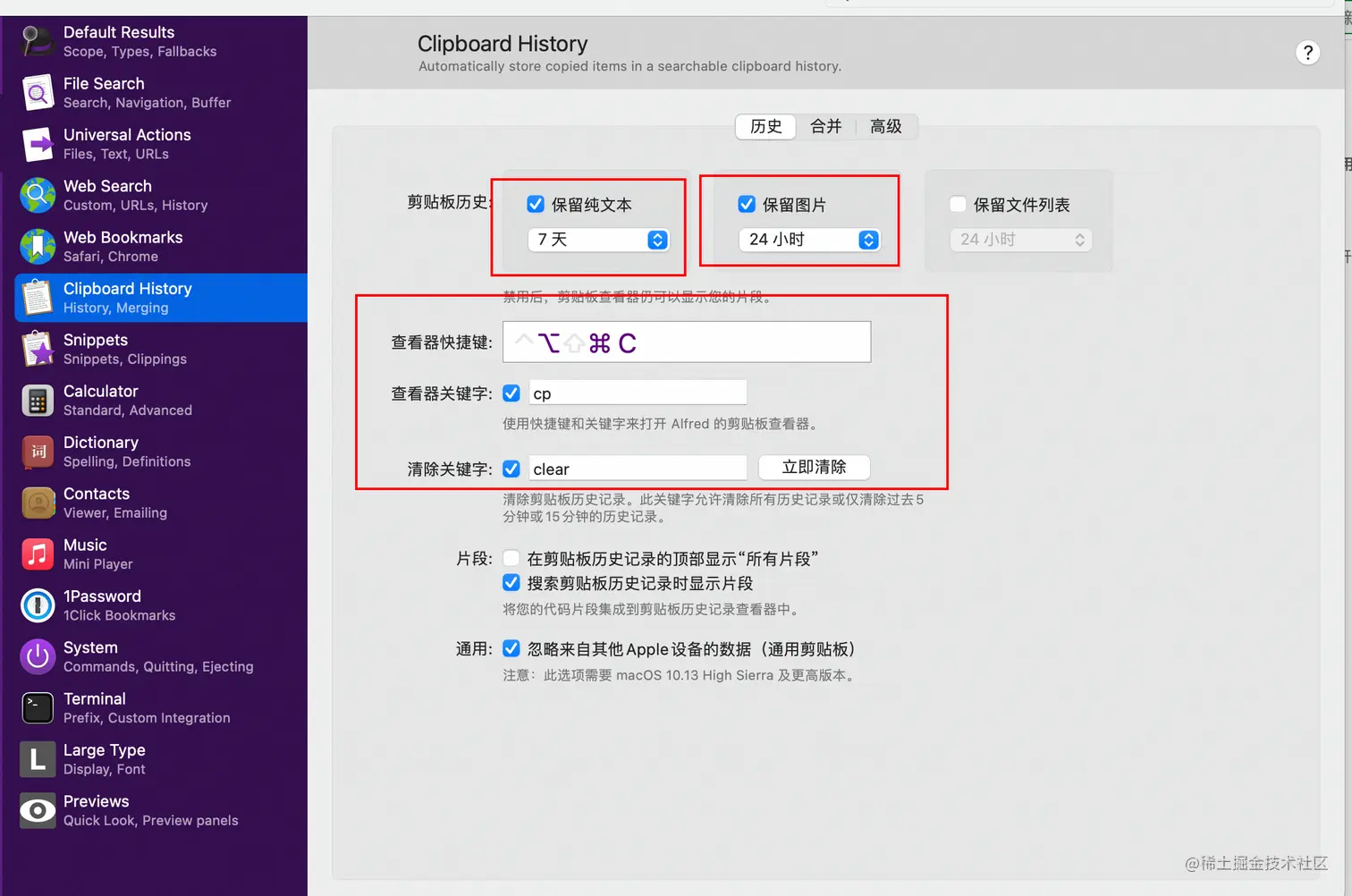Toggle the 保留纯文本 checkbox
The width and height of the screenshot is (1352, 896).
[536, 204]
